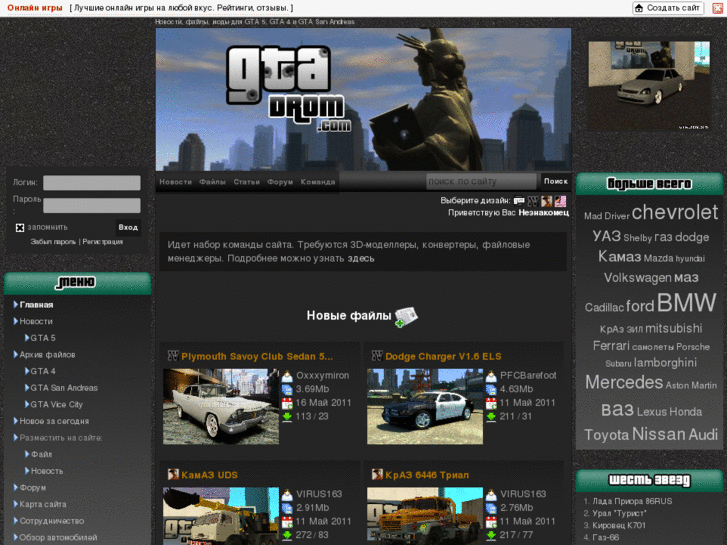Viewport: 727px width, 545px height.
Task: Click the download arrow icon next to 217 / 77
Action: pos(491,535)
